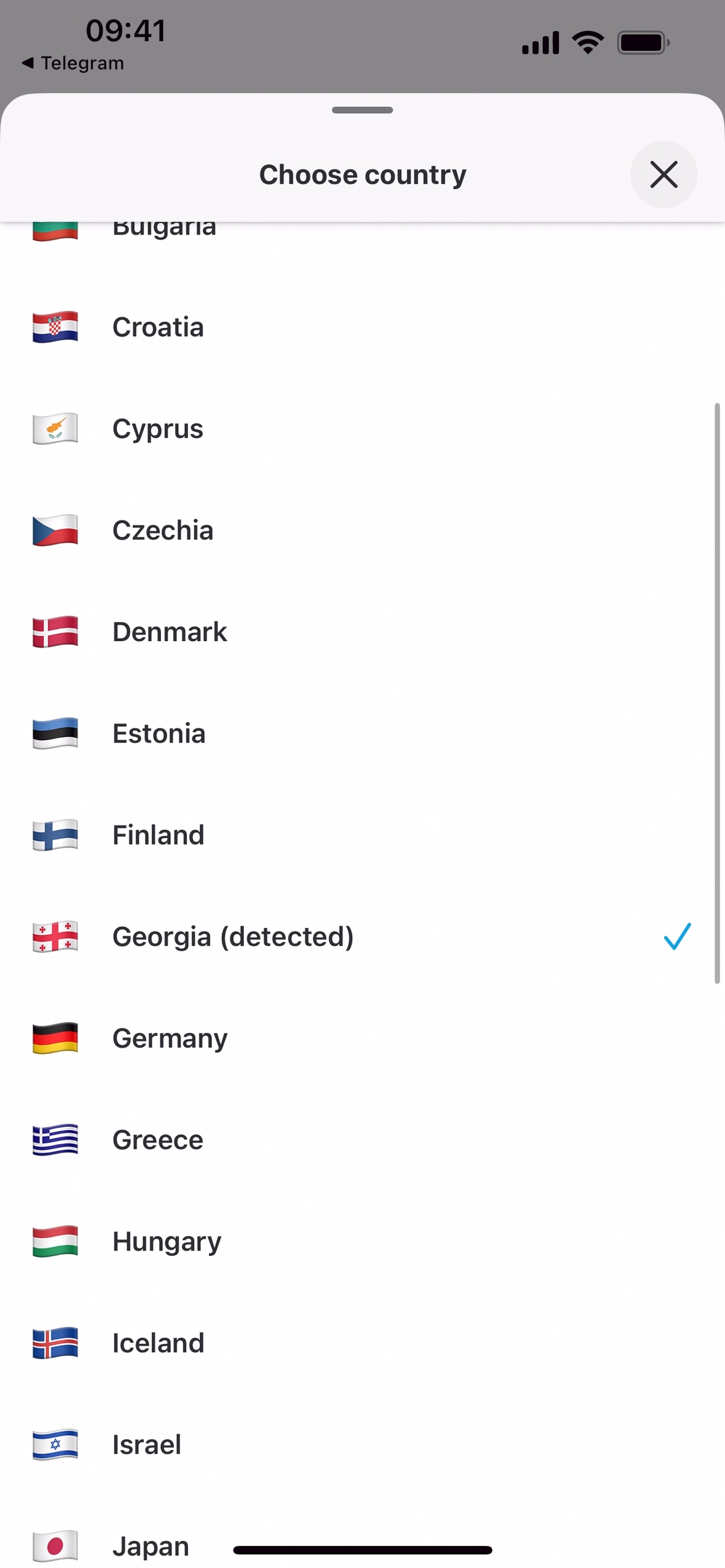Image resolution: width=725 pixels, height=1568 pixels.
Task: Tap the Estonia flag icon
Action: tap(55, 733)
